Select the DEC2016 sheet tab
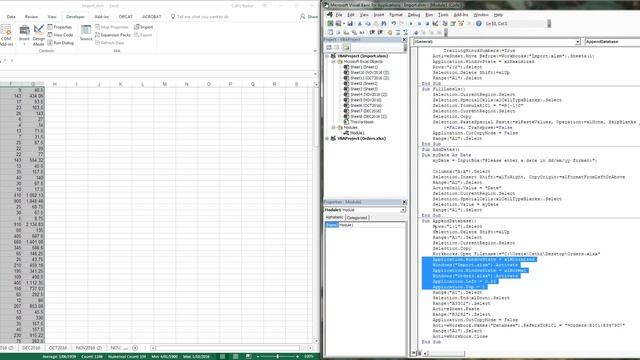The height and width of the screenshot is (360, 640). (x=31, y=348)
